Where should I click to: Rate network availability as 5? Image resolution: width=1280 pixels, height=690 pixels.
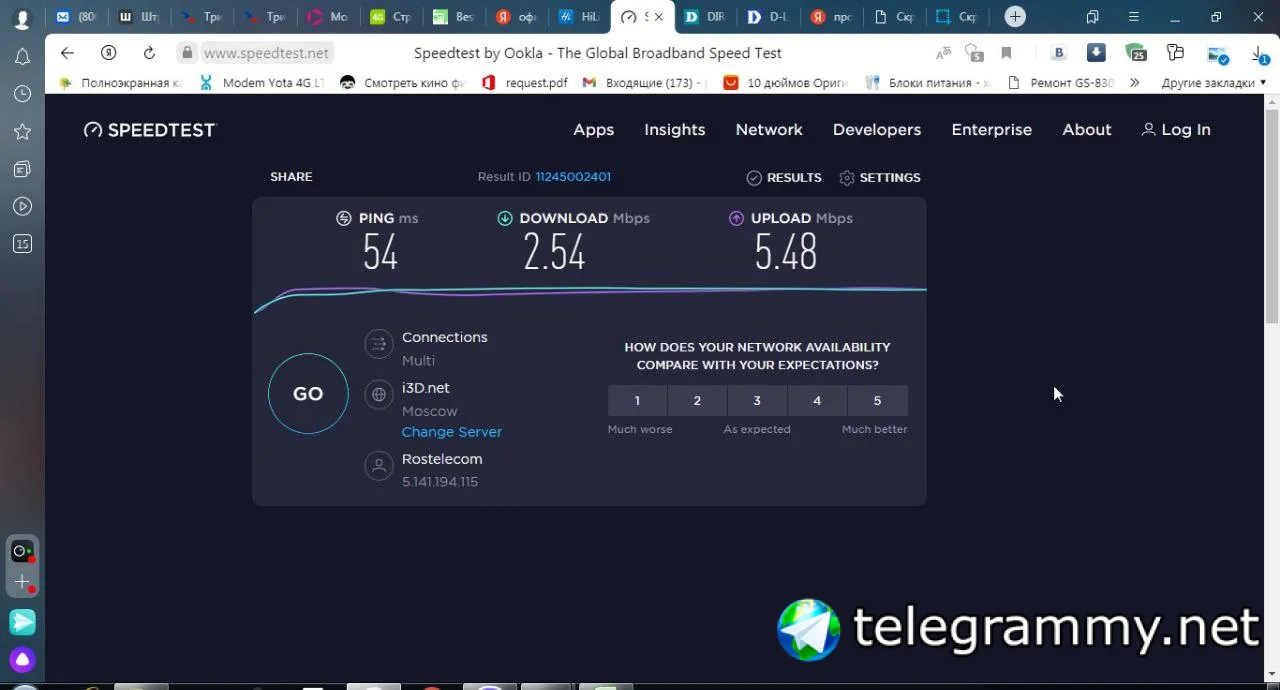click(x=877, y=401)
